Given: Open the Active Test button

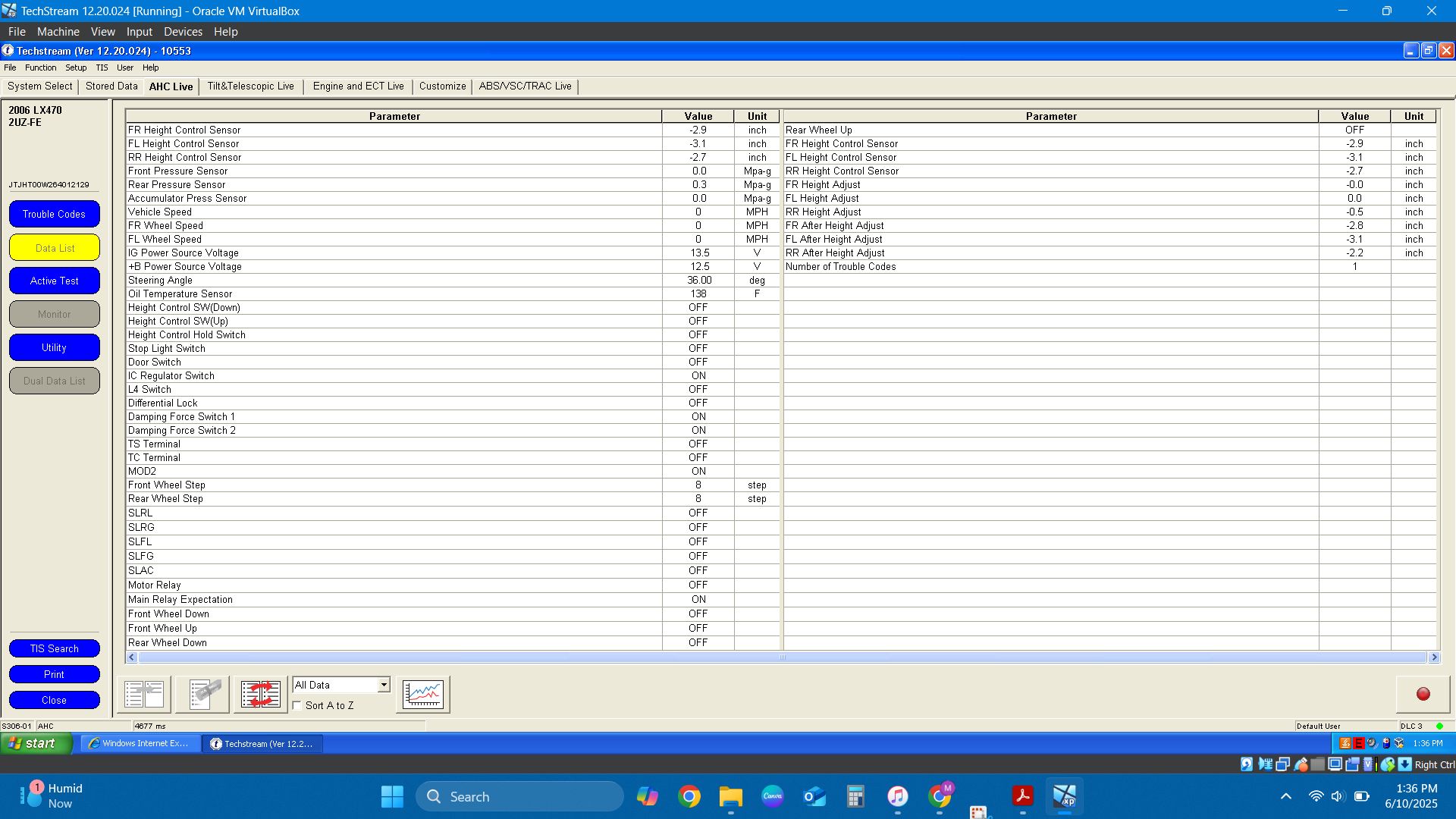Looking at the screenshot, I should pyautogui.click(x=55, y=281).
